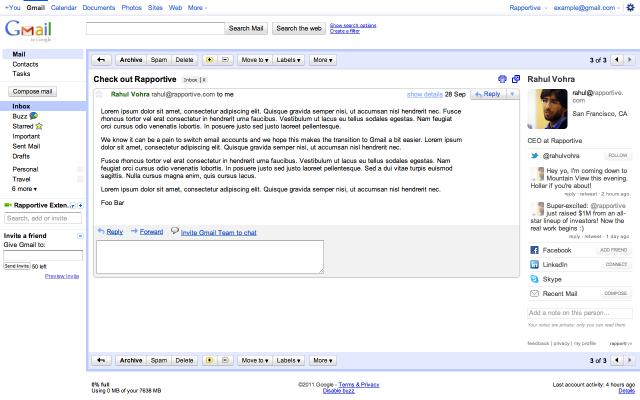The height and width of the screenshot is (400, 640).
Task: Toggle the sender chat status box
Action: coord(99,95)
